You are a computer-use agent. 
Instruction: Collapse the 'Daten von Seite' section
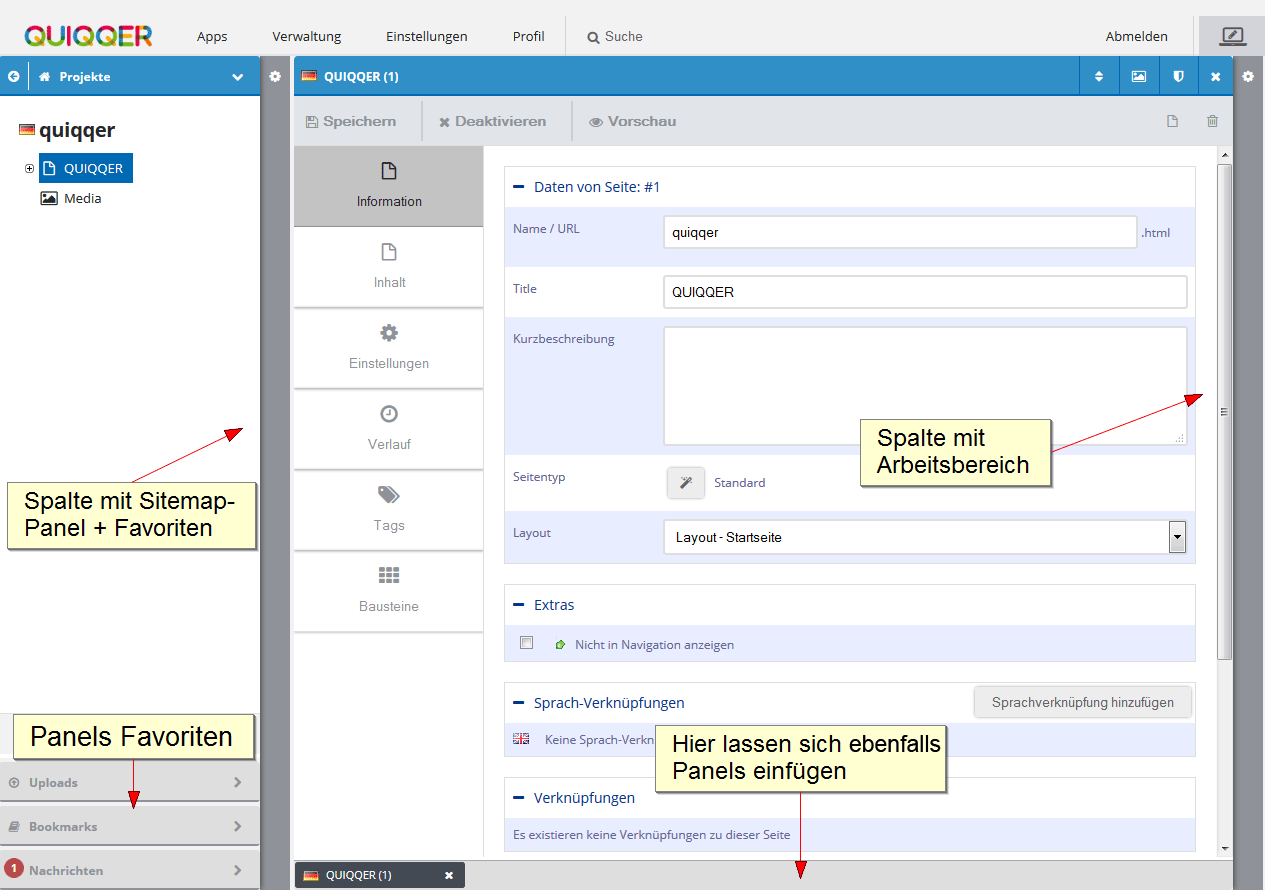(518, 187)
